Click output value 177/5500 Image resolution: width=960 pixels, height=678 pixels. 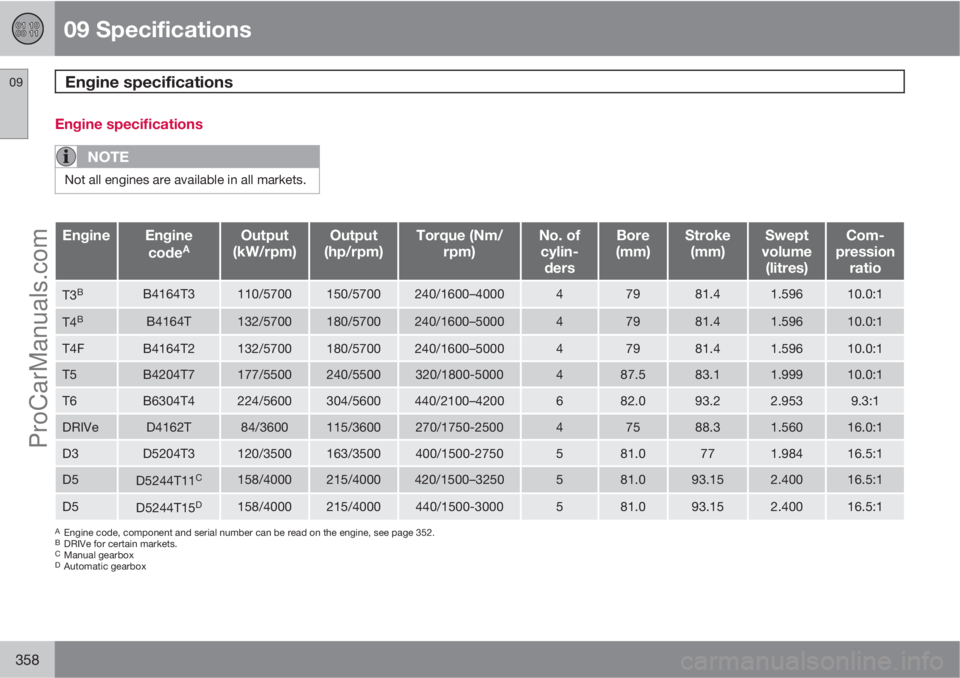[x=264, y=375]
